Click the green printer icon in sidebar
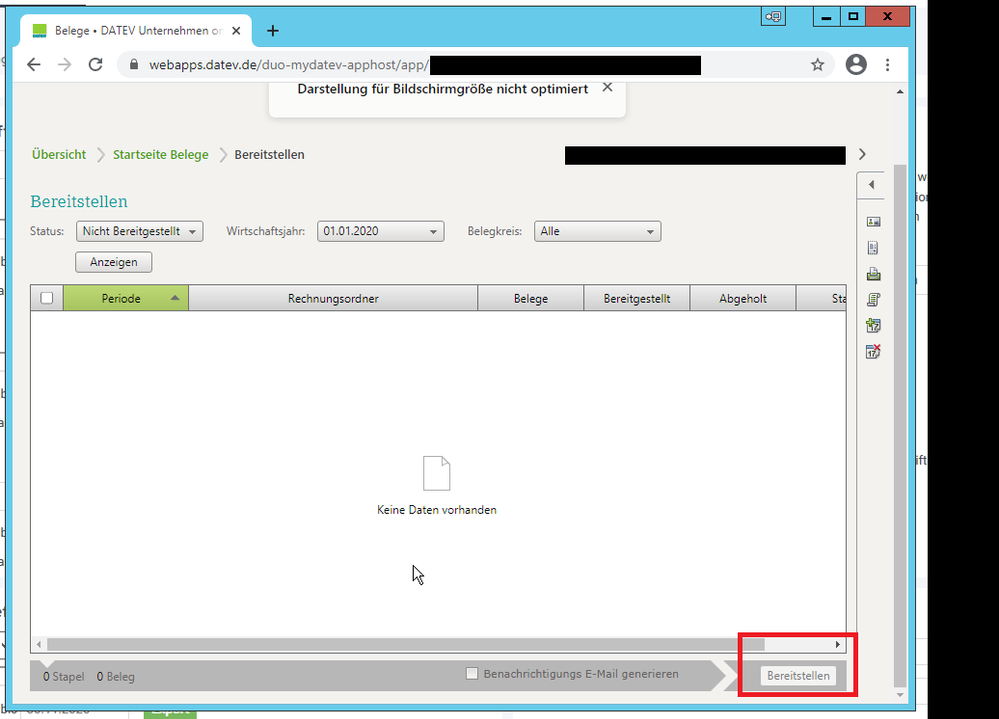 point(873,274)
